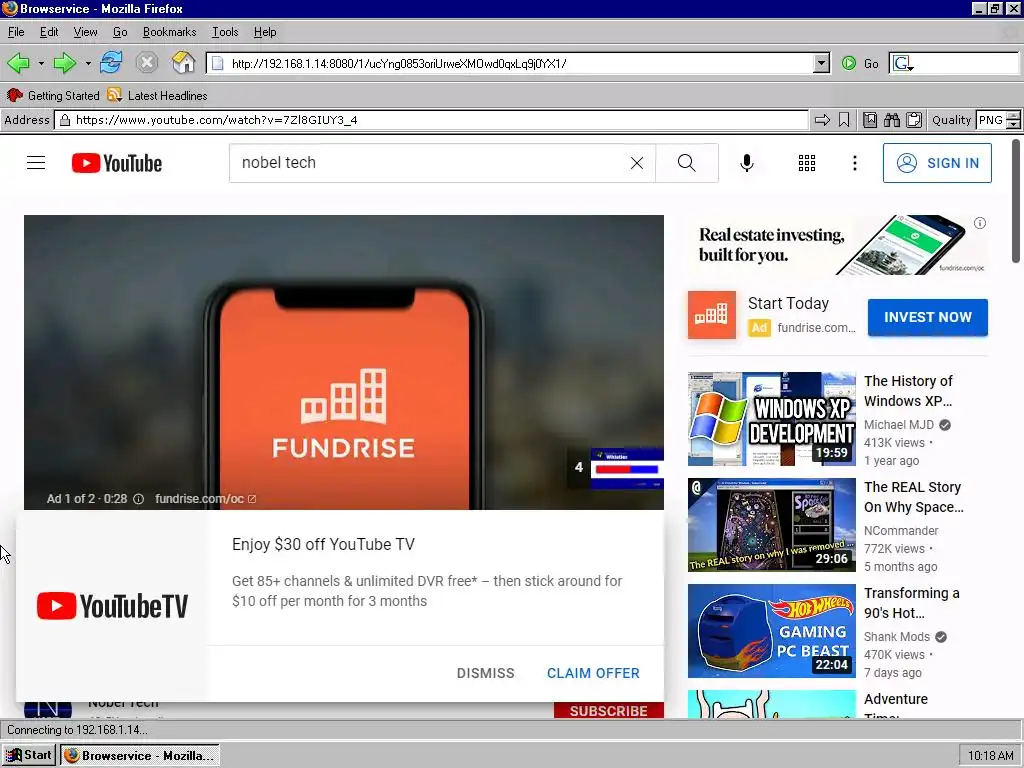The height and width of the screenshot is (768, 1024).
Task: Click the Firefox URL location field
Action: (519, 63)
